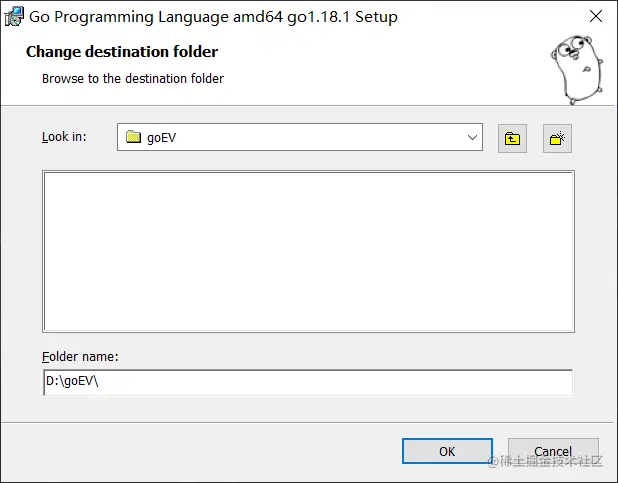
Task: Click the Folder name input field
Action: 308,382
